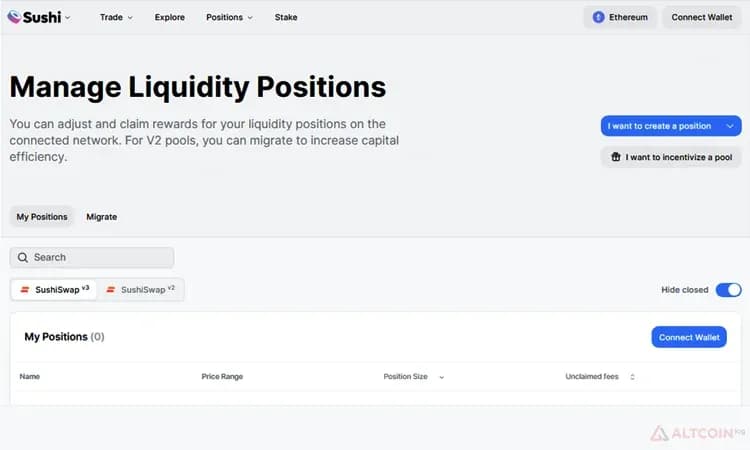Click Connect Wallet in top bar
Screen dimensions: 750x450
[x=701, y=17]
